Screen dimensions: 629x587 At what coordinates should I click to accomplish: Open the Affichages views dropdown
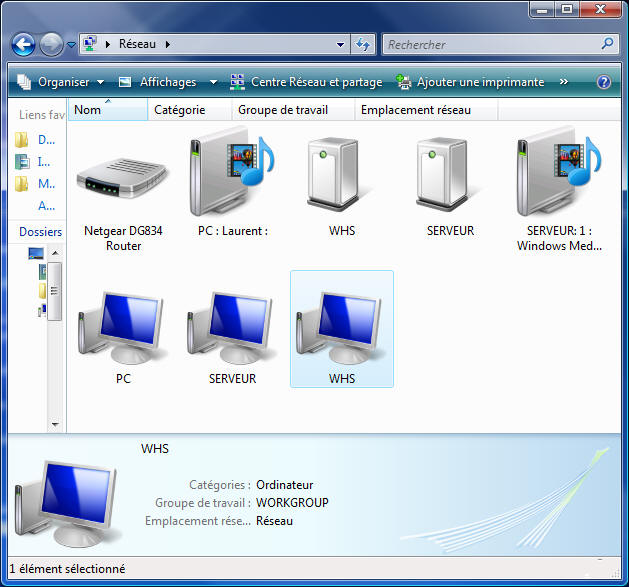pyautogui.click(x=166, y=82)
